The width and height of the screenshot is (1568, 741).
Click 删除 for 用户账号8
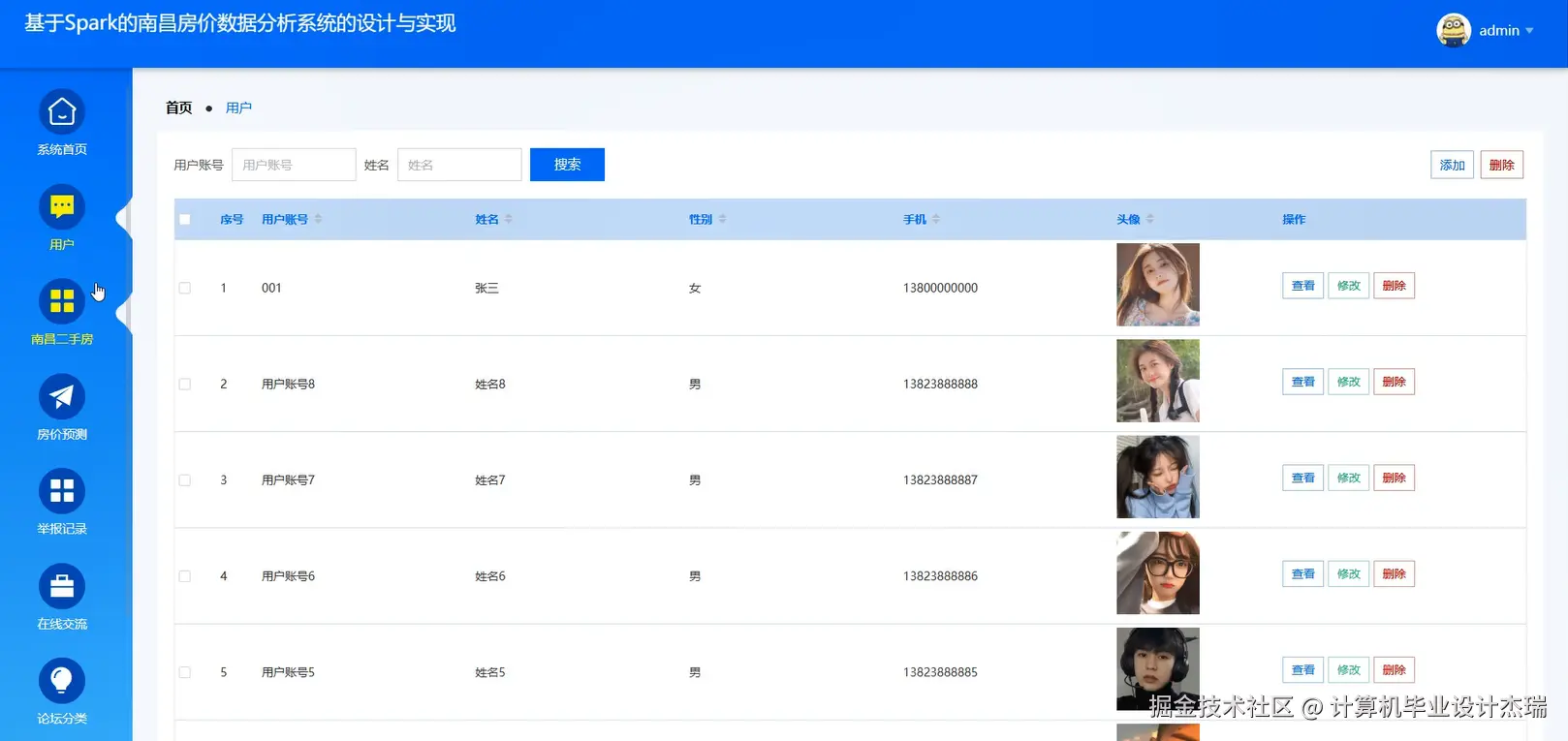(x=1394, y=382)
